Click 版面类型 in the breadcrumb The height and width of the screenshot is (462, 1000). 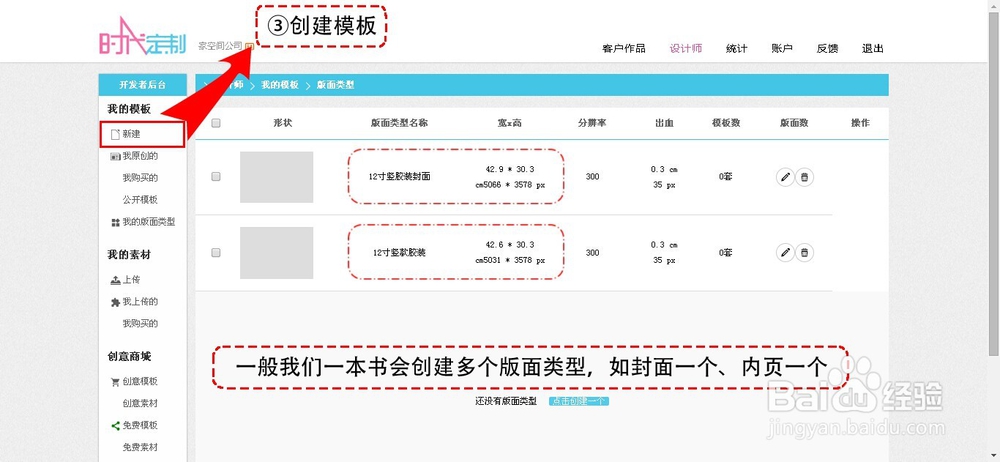(x=335, y=85)
